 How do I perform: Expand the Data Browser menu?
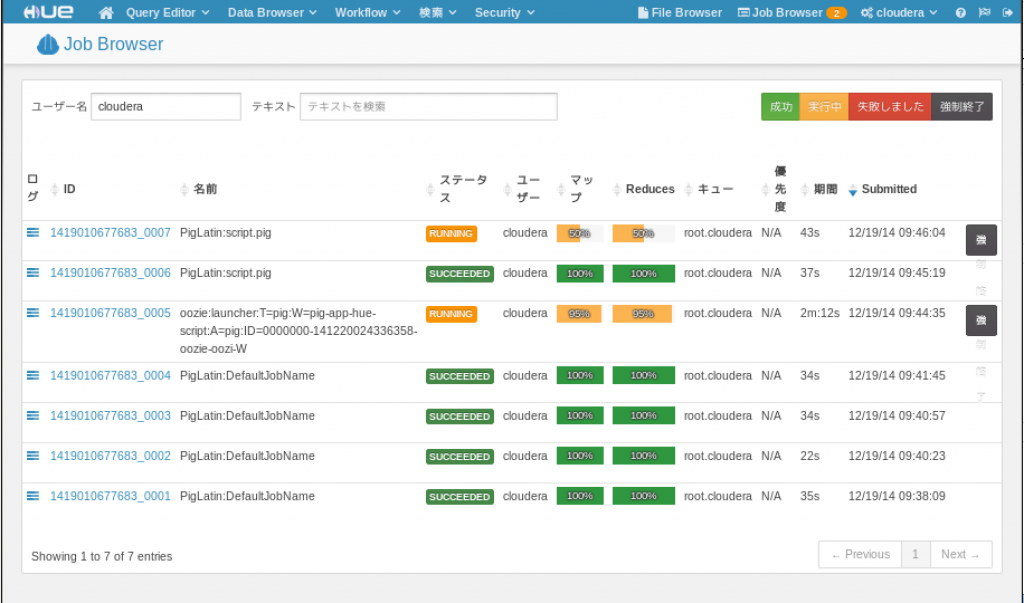coord(272,12)
